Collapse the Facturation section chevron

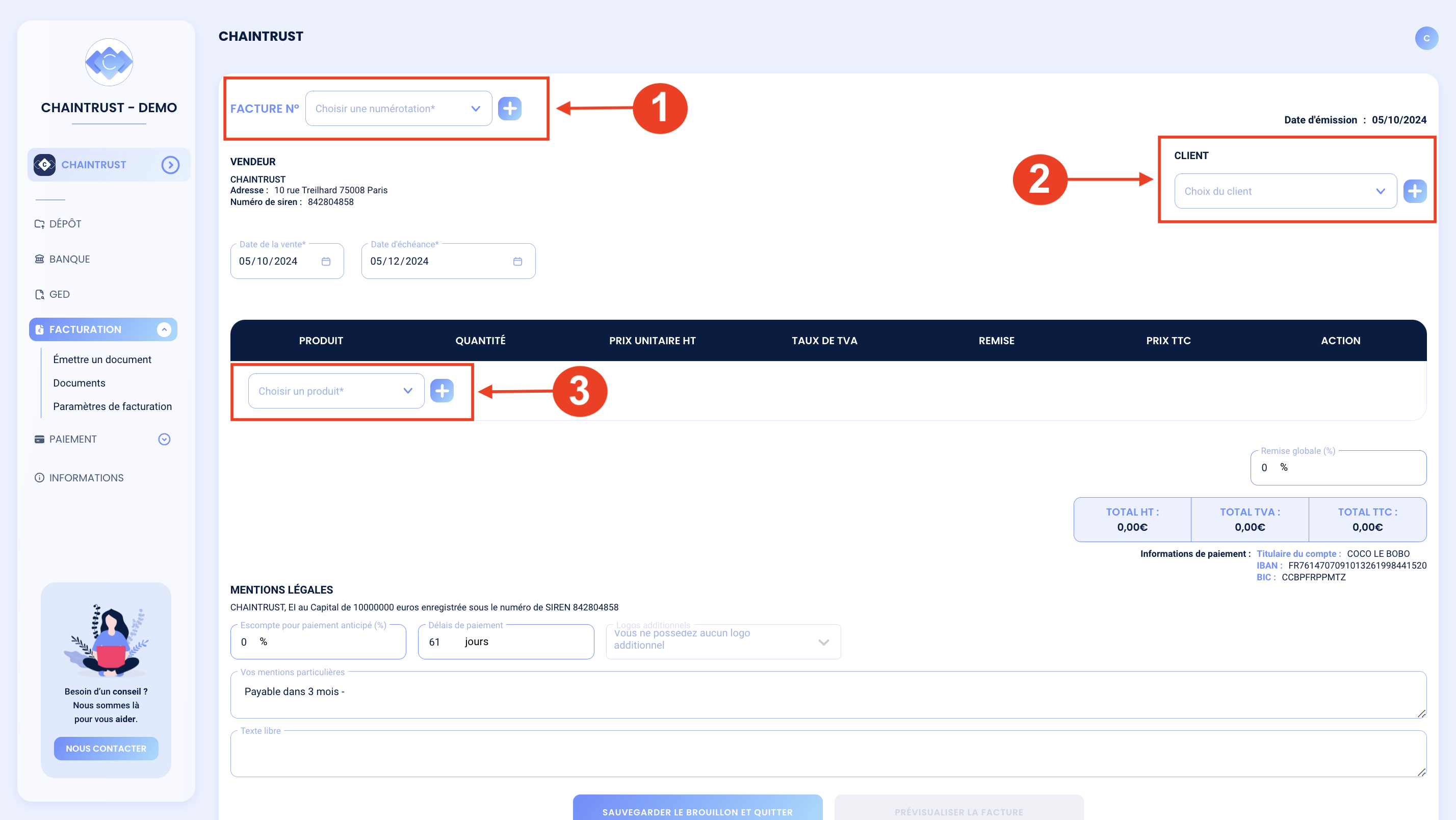click(164, 330)
